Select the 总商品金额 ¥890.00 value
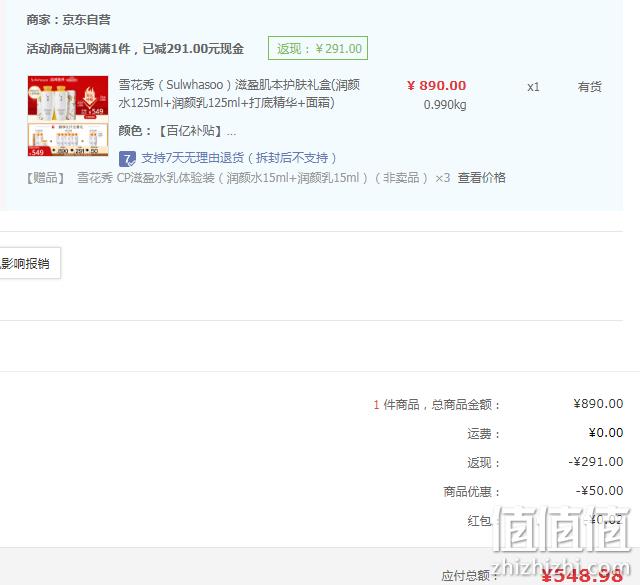The image size is (640, 585). tap(598, 404)
